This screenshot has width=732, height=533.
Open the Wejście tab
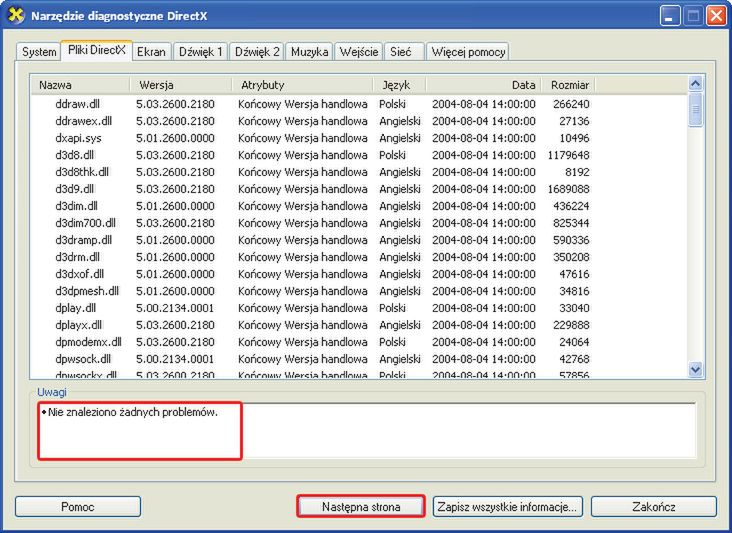coord(359,52)
